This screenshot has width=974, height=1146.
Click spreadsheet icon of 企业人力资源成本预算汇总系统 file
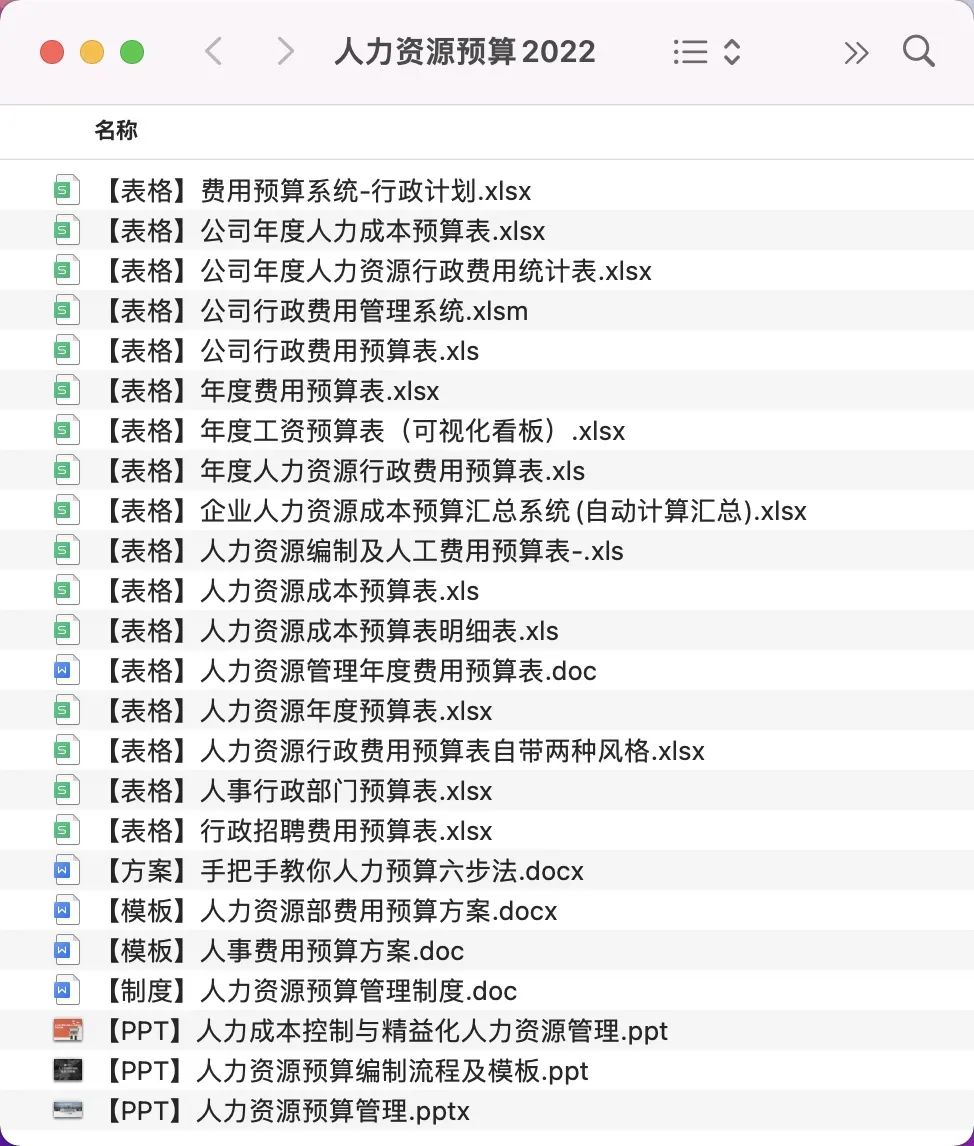(66, 510)
